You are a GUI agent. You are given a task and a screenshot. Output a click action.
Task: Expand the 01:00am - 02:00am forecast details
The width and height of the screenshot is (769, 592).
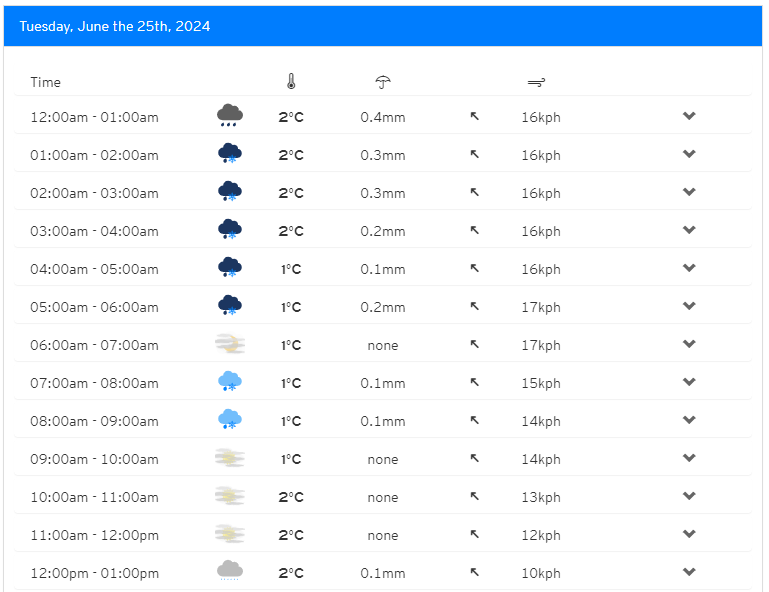[689, 154]
